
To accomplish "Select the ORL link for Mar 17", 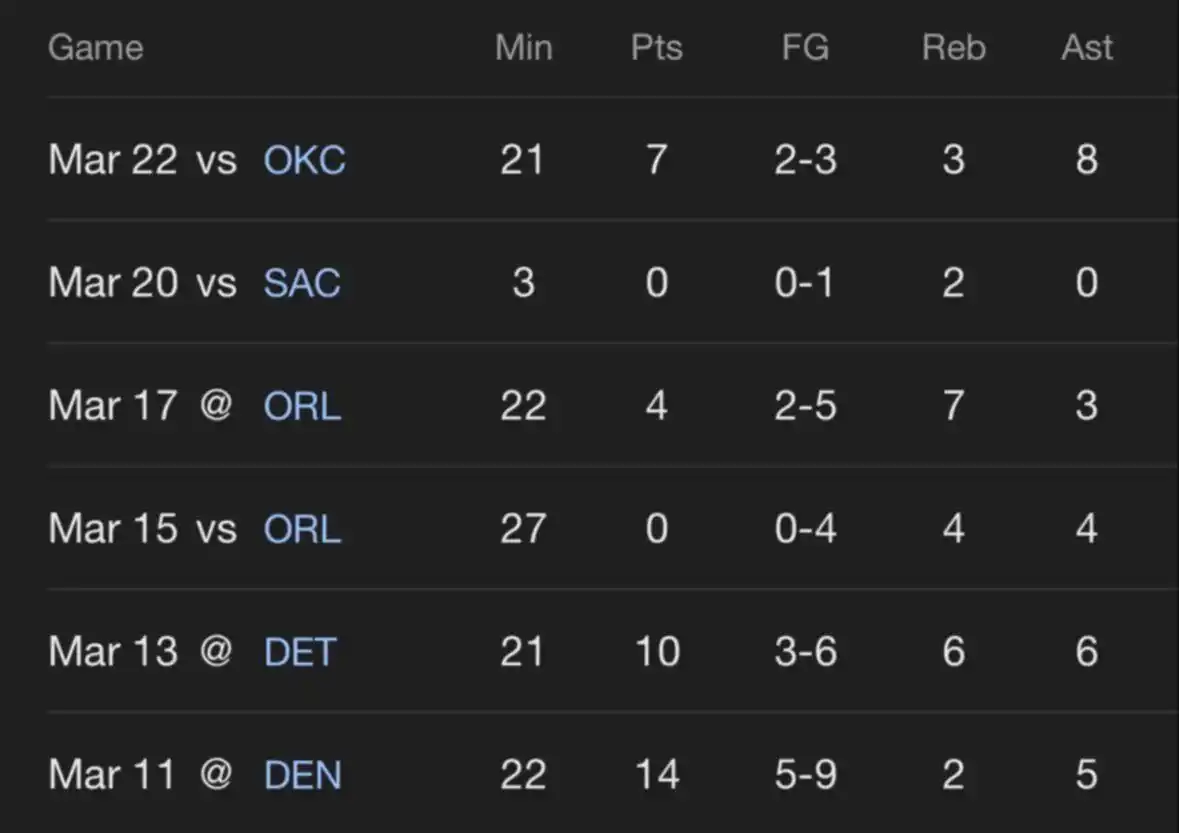I will coord(302,406).
